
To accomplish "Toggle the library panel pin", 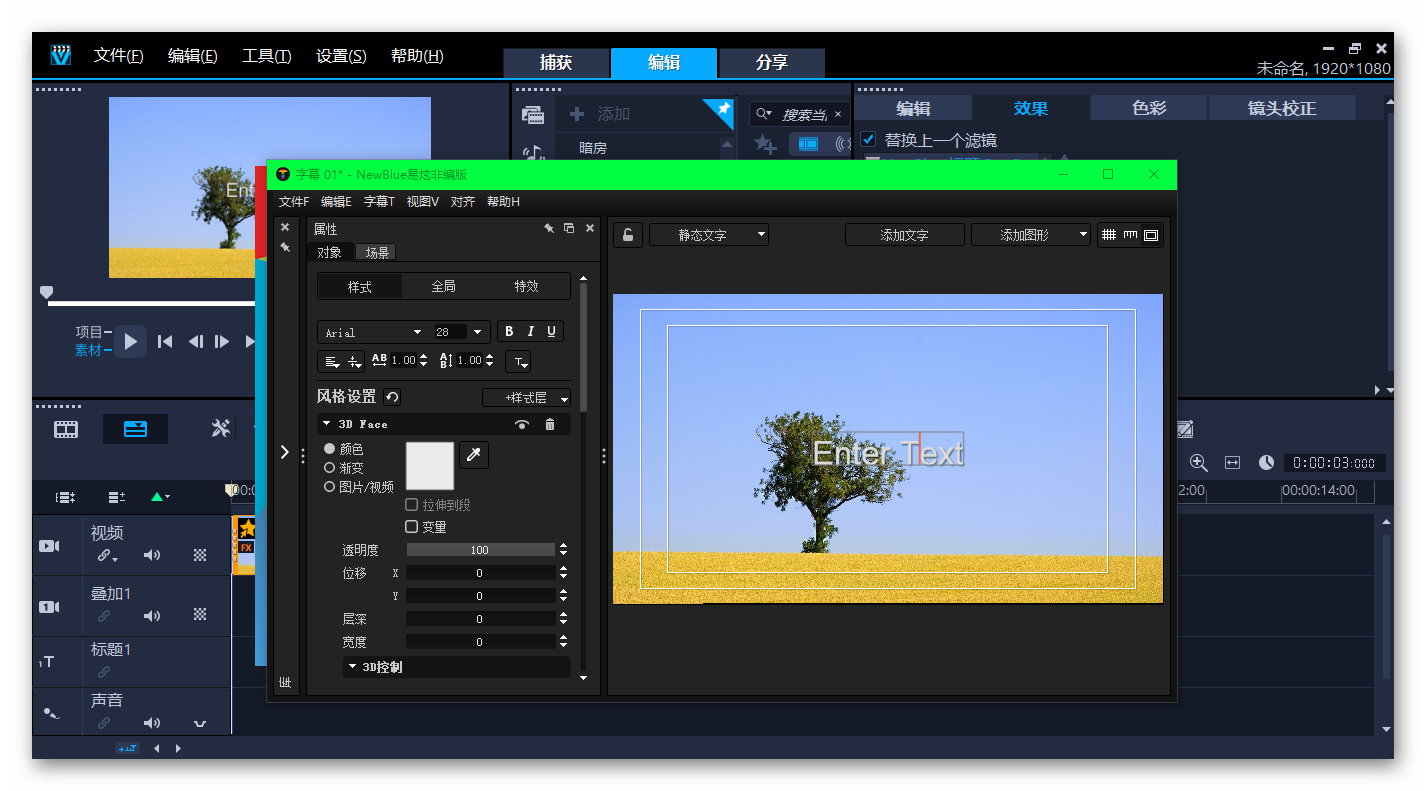I will 723,108.
